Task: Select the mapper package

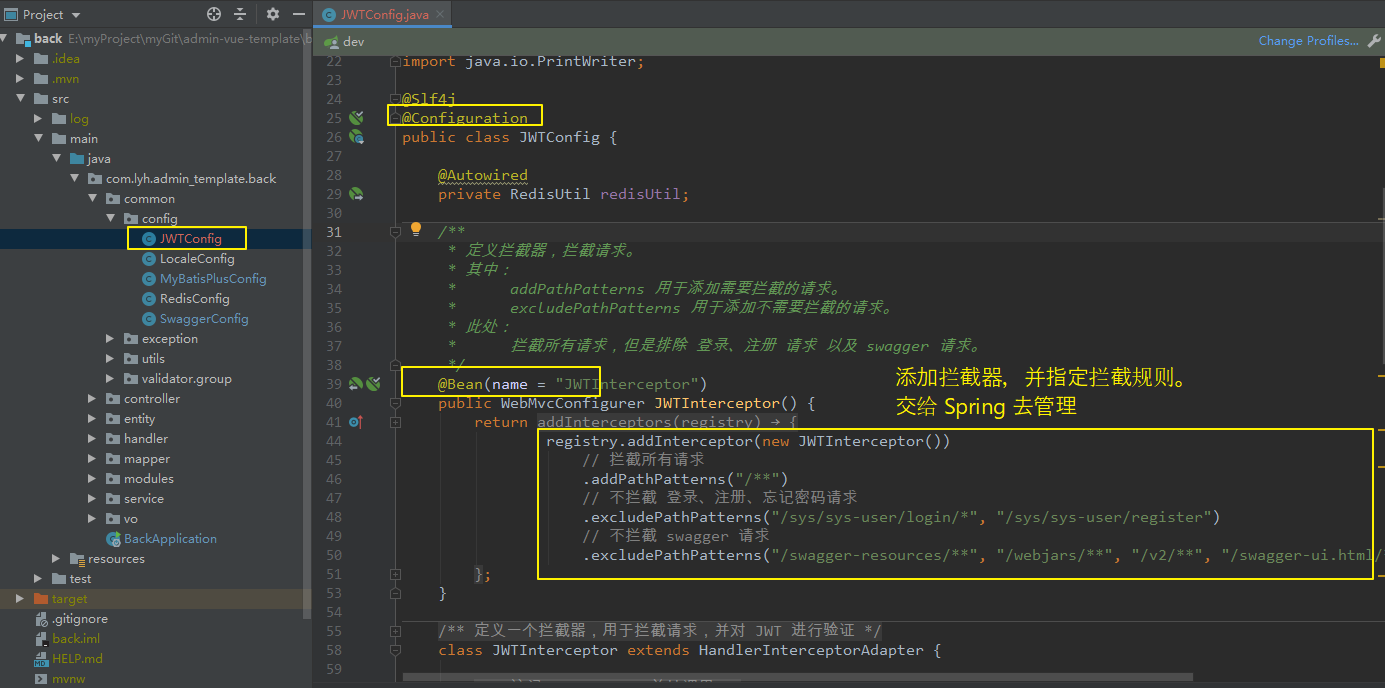Action: [x=147, y=459]
